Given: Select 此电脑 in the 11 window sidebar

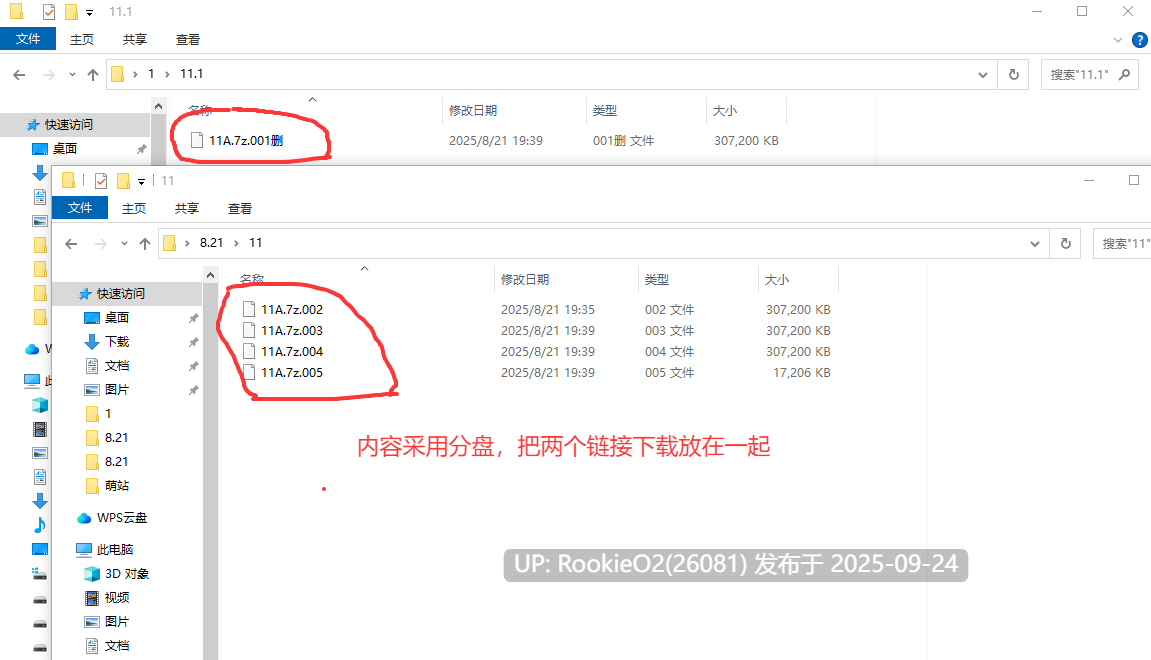Looking at the screenshot, I should pyautogui.click(x=115, y=549).
